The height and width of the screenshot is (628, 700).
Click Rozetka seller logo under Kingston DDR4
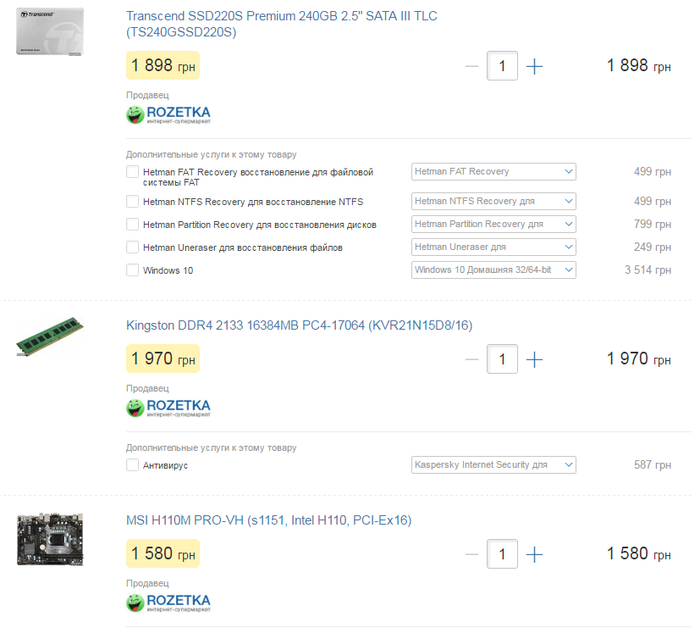[168, 408]
